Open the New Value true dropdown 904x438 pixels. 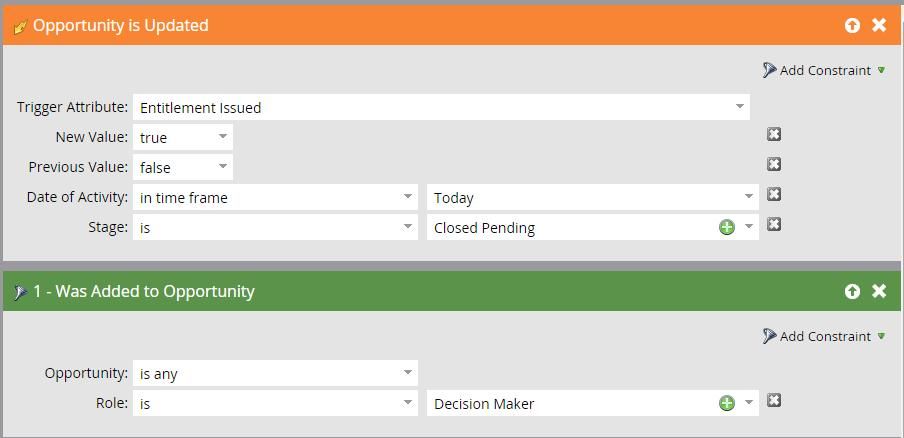tap(223, 137)
